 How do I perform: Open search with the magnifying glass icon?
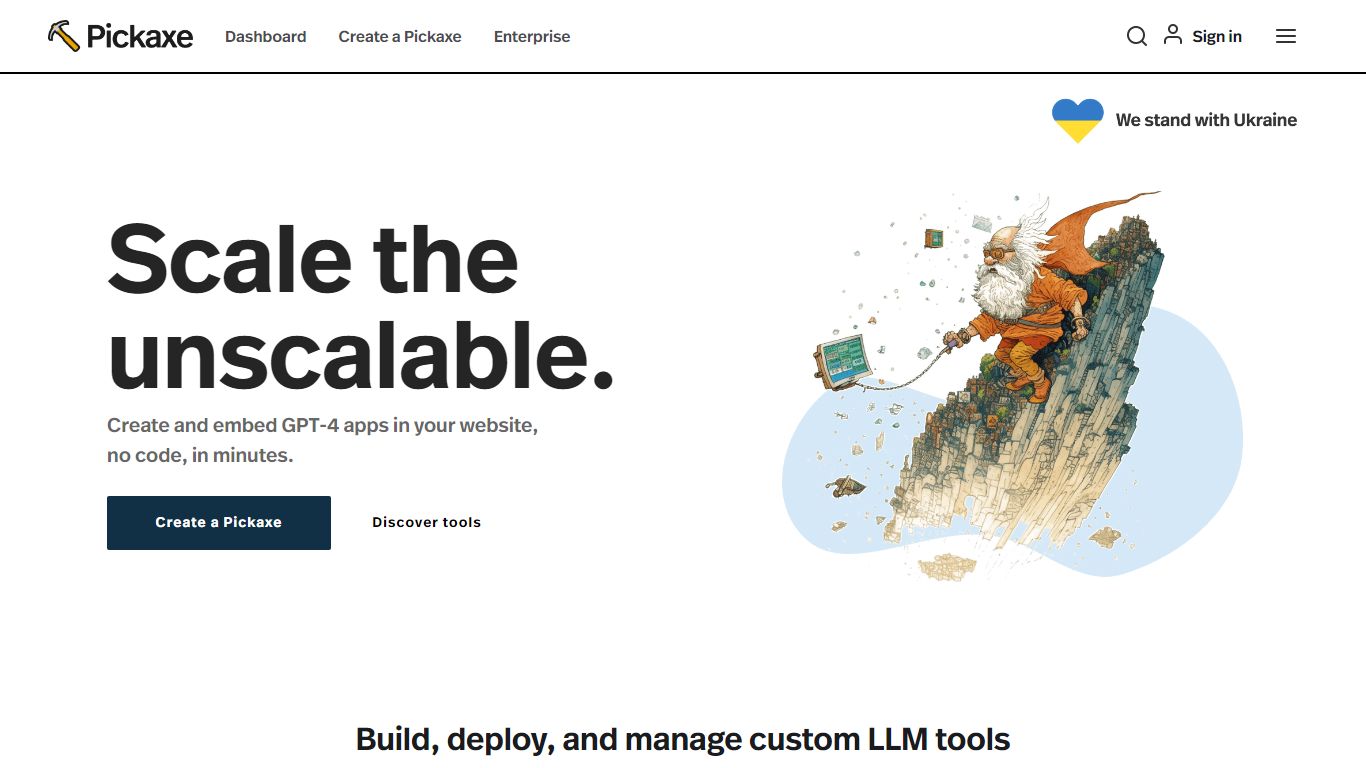[x=1136, y=37]
